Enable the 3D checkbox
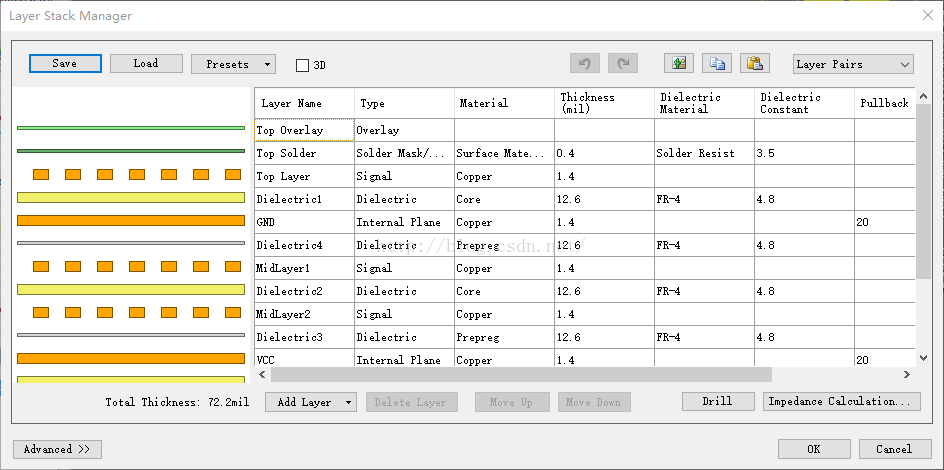 [302, 65]
